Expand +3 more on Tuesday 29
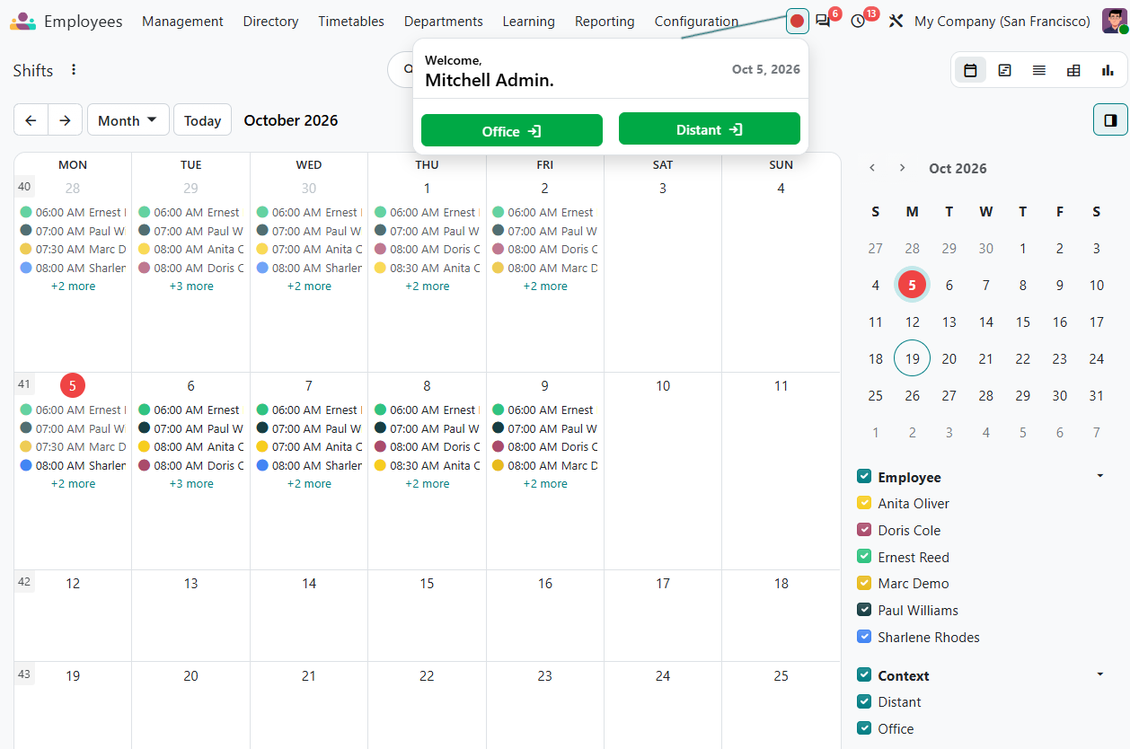1130x749 pixels. coord(191,286)
